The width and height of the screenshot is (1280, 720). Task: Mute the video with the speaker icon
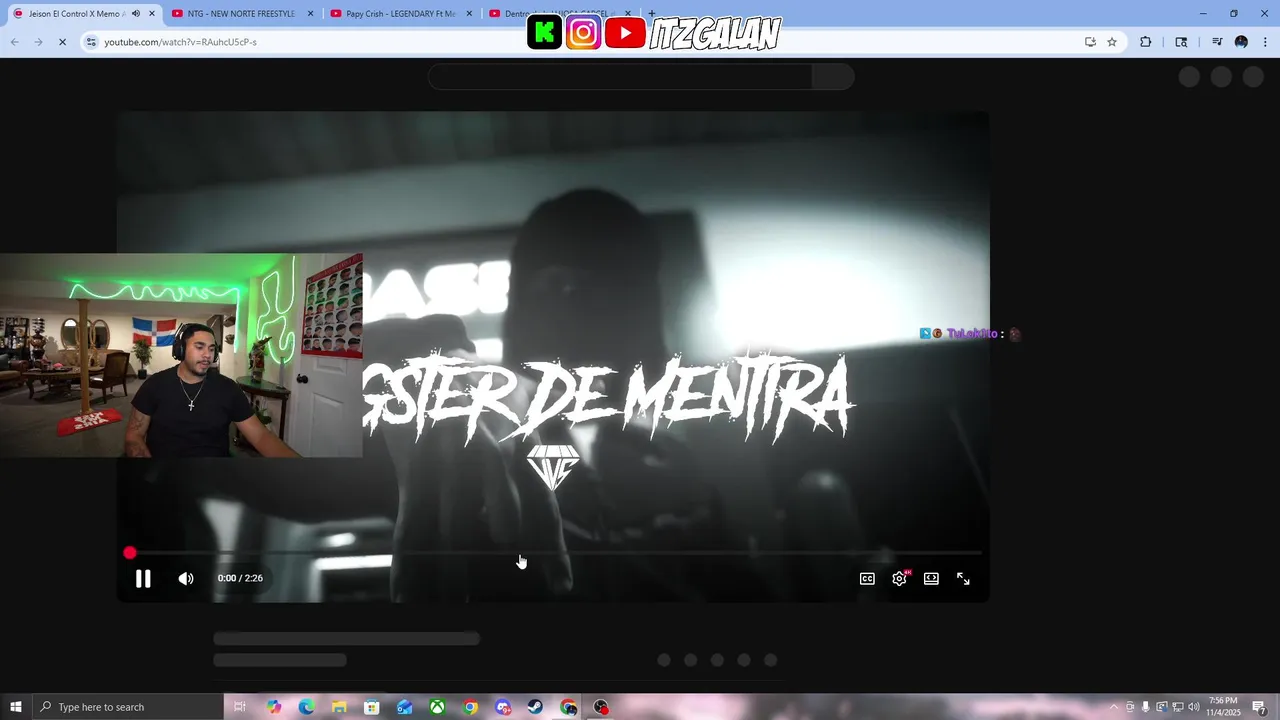(x=186, y=578)
